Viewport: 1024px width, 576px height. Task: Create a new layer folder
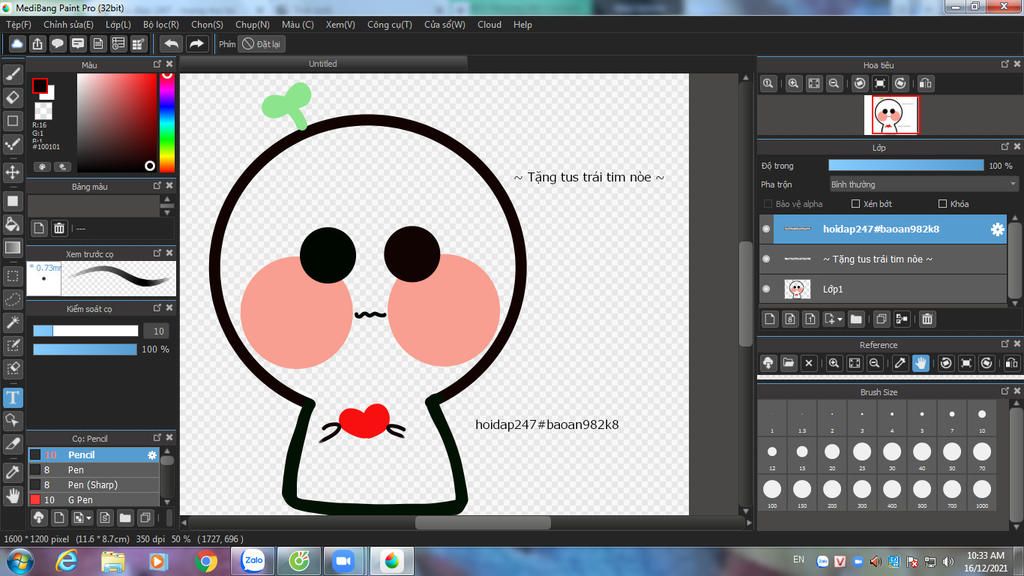[x=856, y=319]
